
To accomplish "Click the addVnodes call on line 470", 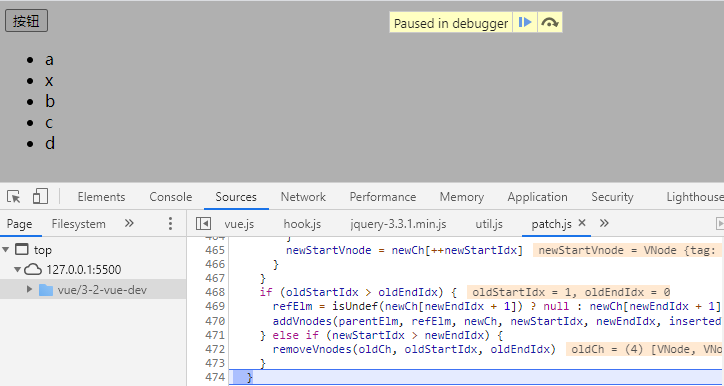I will [498, 321].
